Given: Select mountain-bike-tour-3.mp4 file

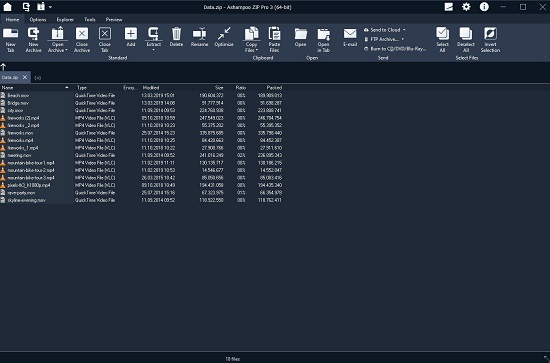Looking at the screenshot, I should (141, 178).
